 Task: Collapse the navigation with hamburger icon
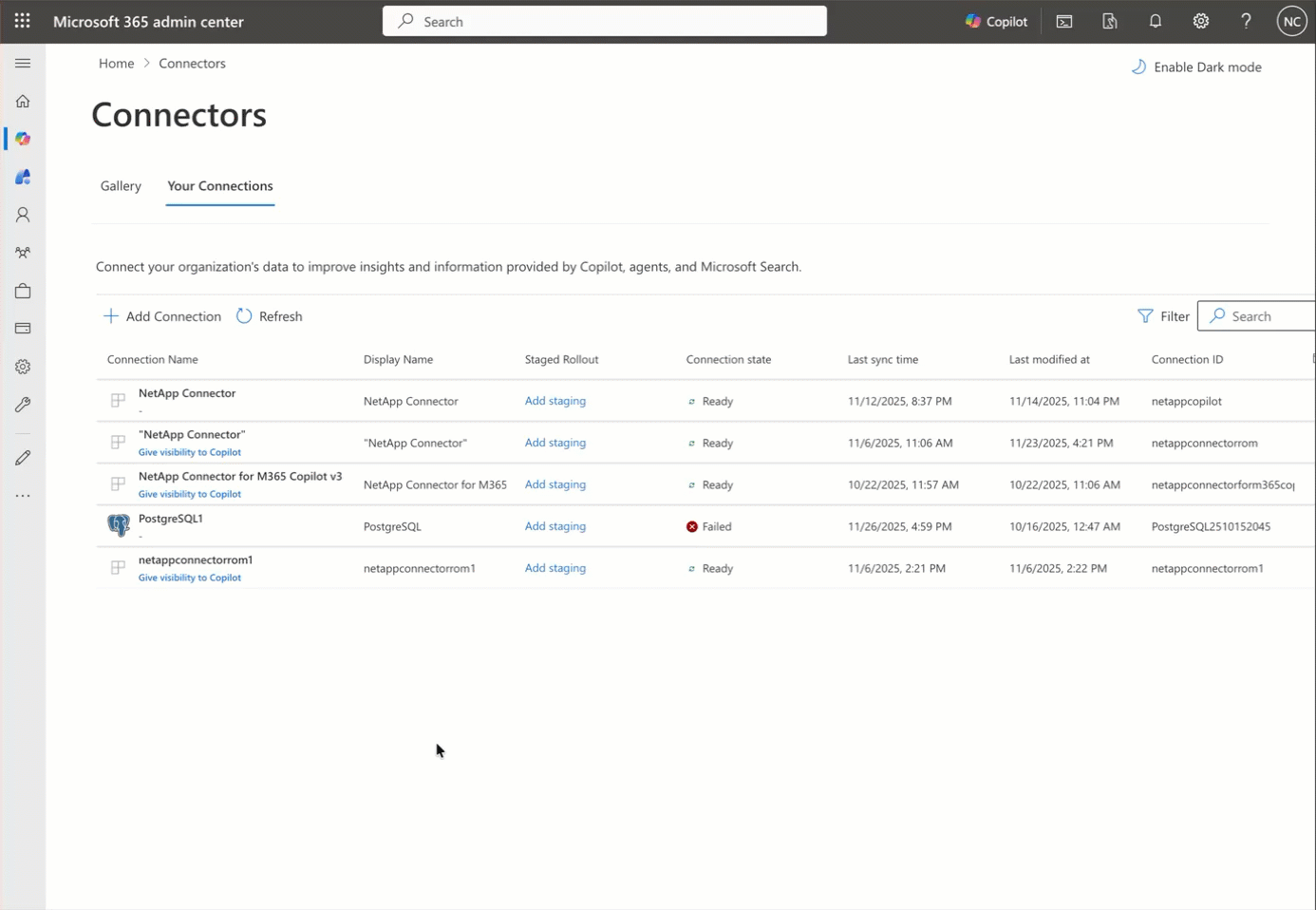tap(22, 63)
